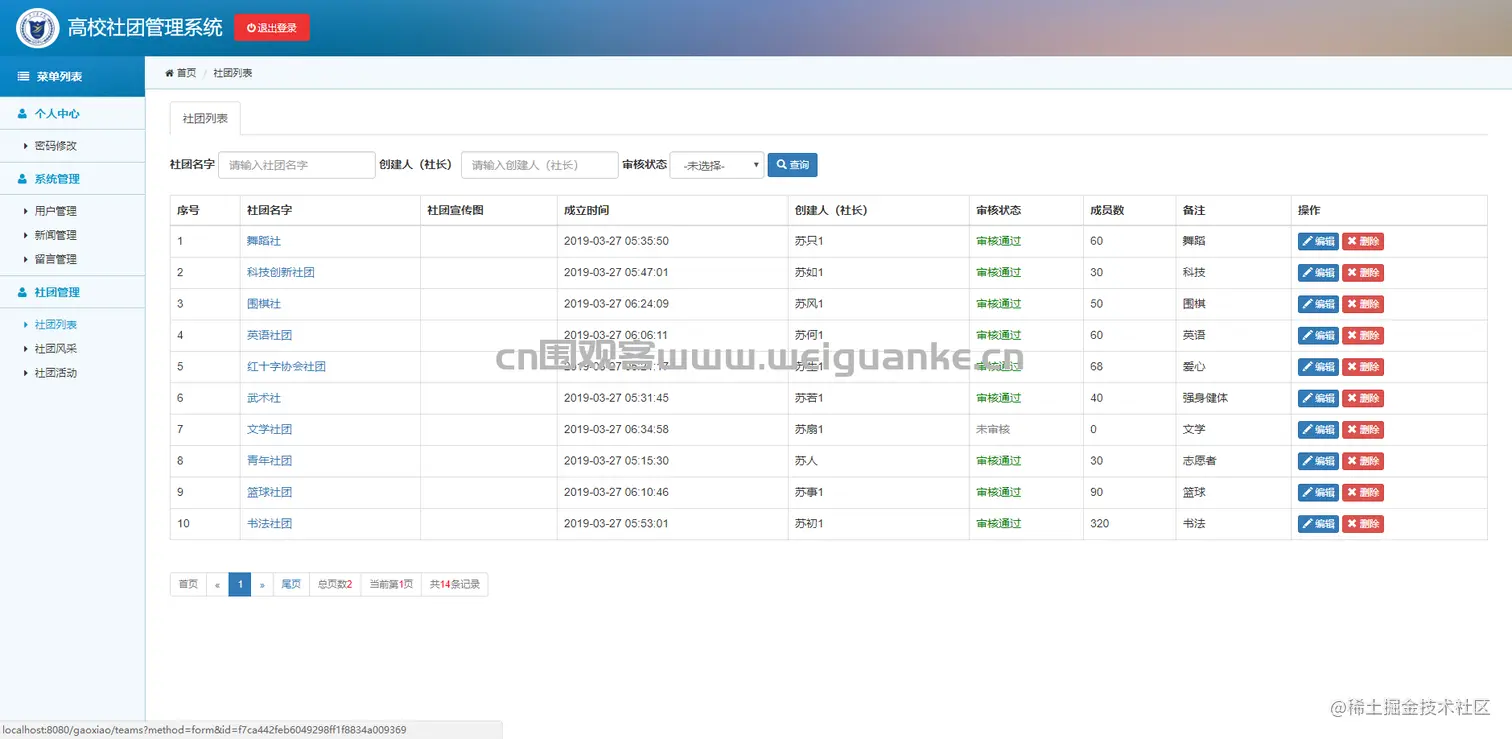Delete the 红十字协会社团 row
The image size is (1512, 739).
[1363, 367]
